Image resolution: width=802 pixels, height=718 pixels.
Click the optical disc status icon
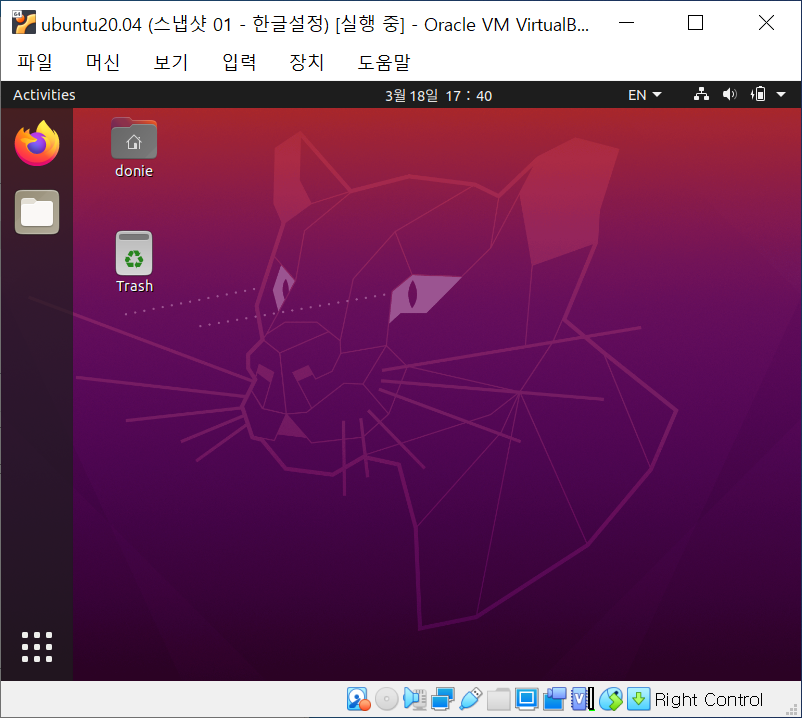click(387, 699)
